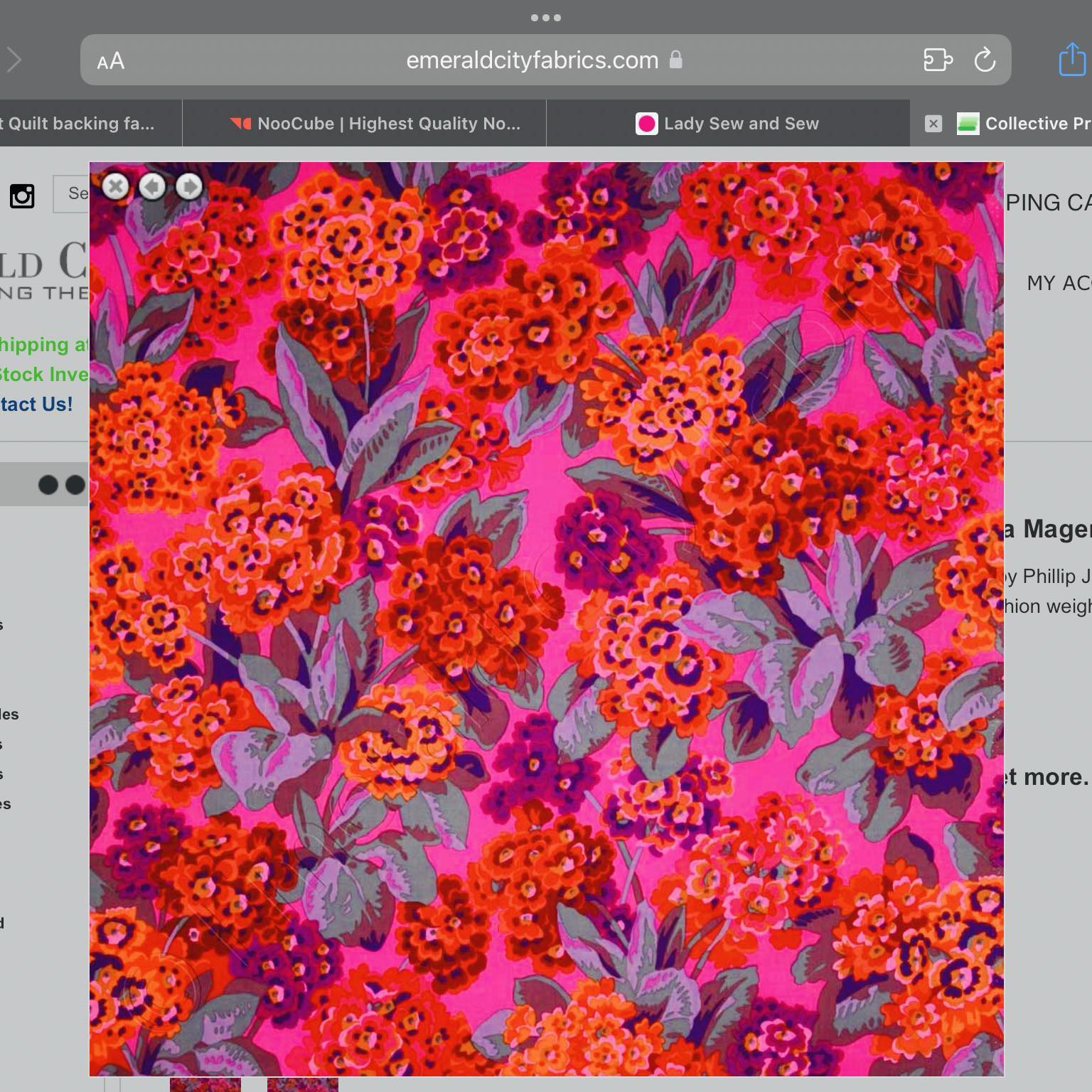The width and height of the screenshot is (1092, 1092).
Task: Open the shopping cart link
Action: pyautogui.click(x=1048, y=203)
